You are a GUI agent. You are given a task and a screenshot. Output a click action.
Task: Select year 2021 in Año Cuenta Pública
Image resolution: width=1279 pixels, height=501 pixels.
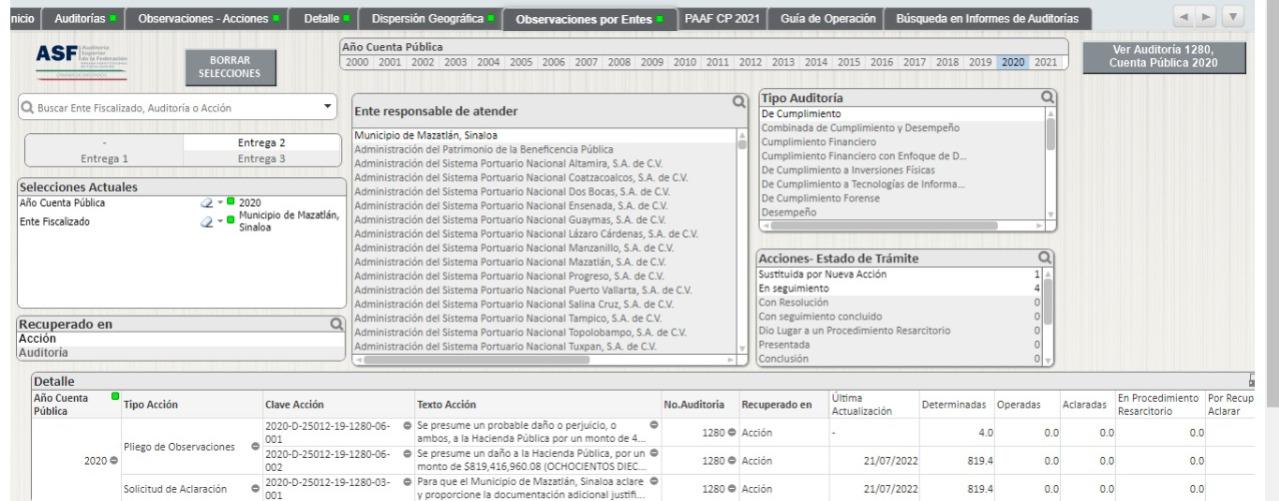click(x=1045, y=62)
